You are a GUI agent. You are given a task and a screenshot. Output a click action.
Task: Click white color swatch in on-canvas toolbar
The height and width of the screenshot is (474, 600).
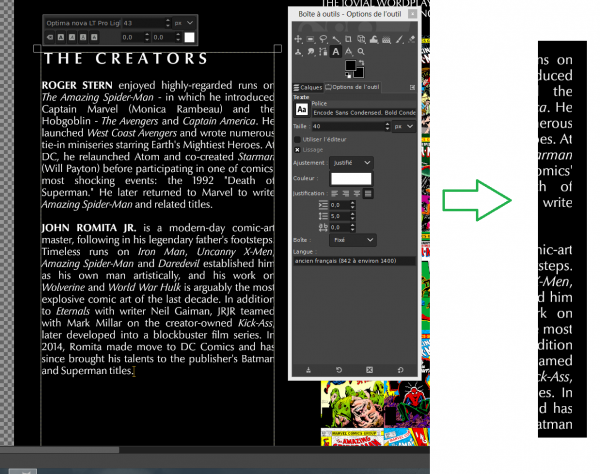[x=189, y=37]
